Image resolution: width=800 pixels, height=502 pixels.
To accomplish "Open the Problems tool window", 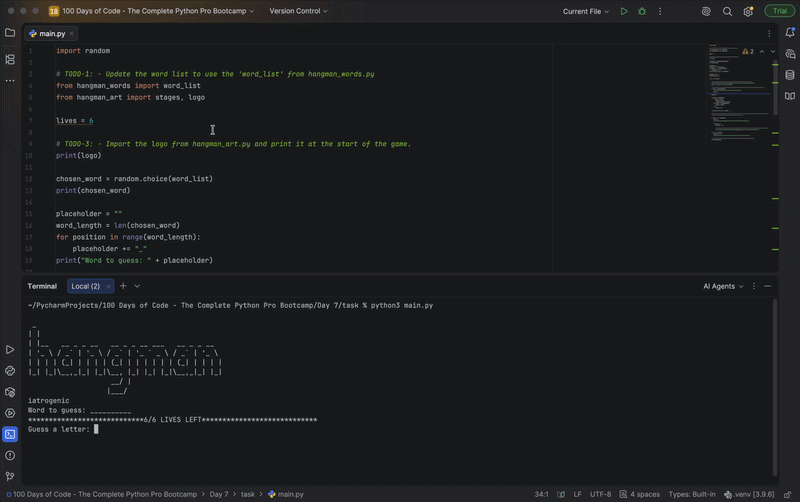I will [x=10, y=456].
